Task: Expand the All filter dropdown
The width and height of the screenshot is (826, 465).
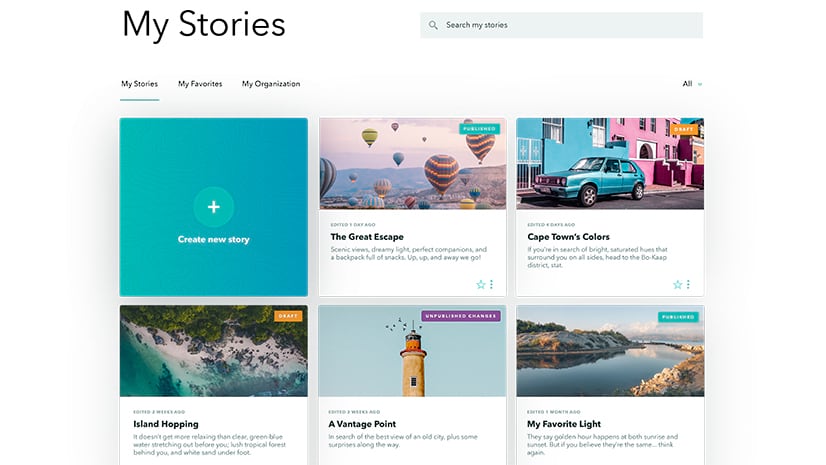Action: point(692,84)
